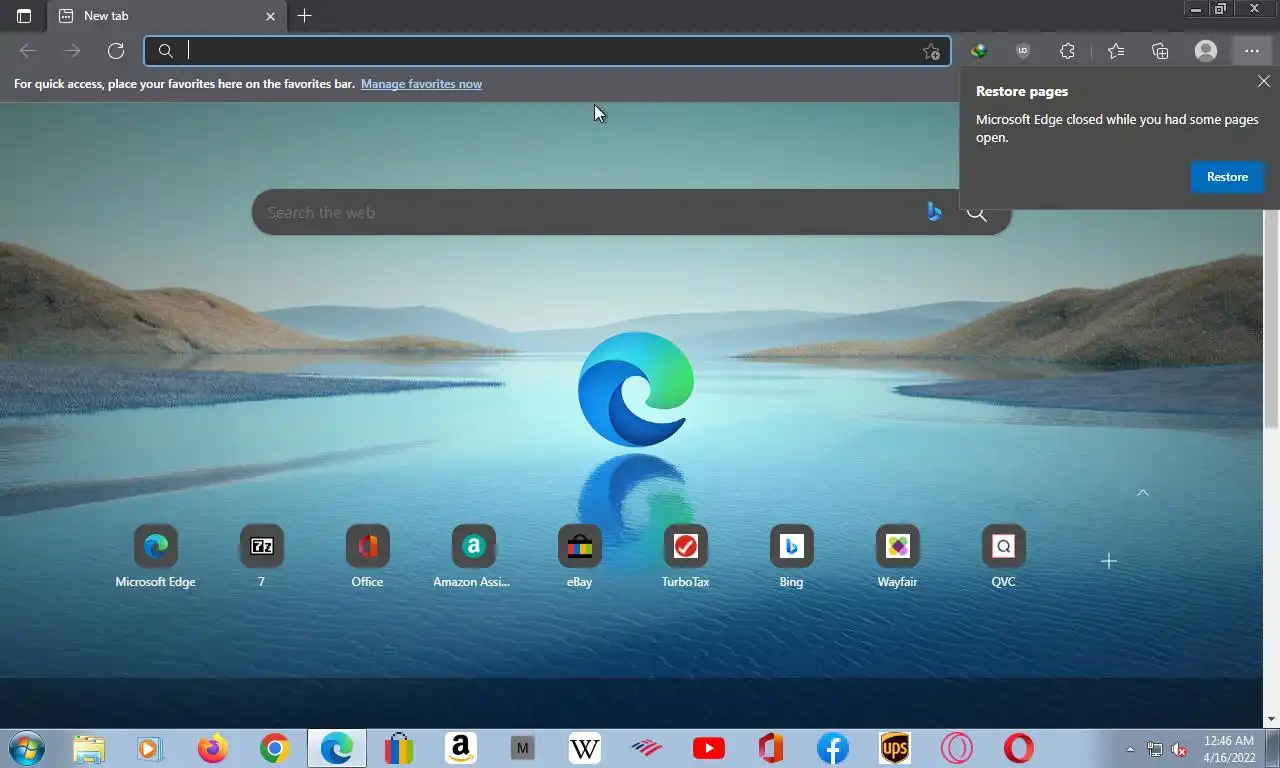
Task: Open Amazon Assistant quick link
Action: [x=473, y=557]
